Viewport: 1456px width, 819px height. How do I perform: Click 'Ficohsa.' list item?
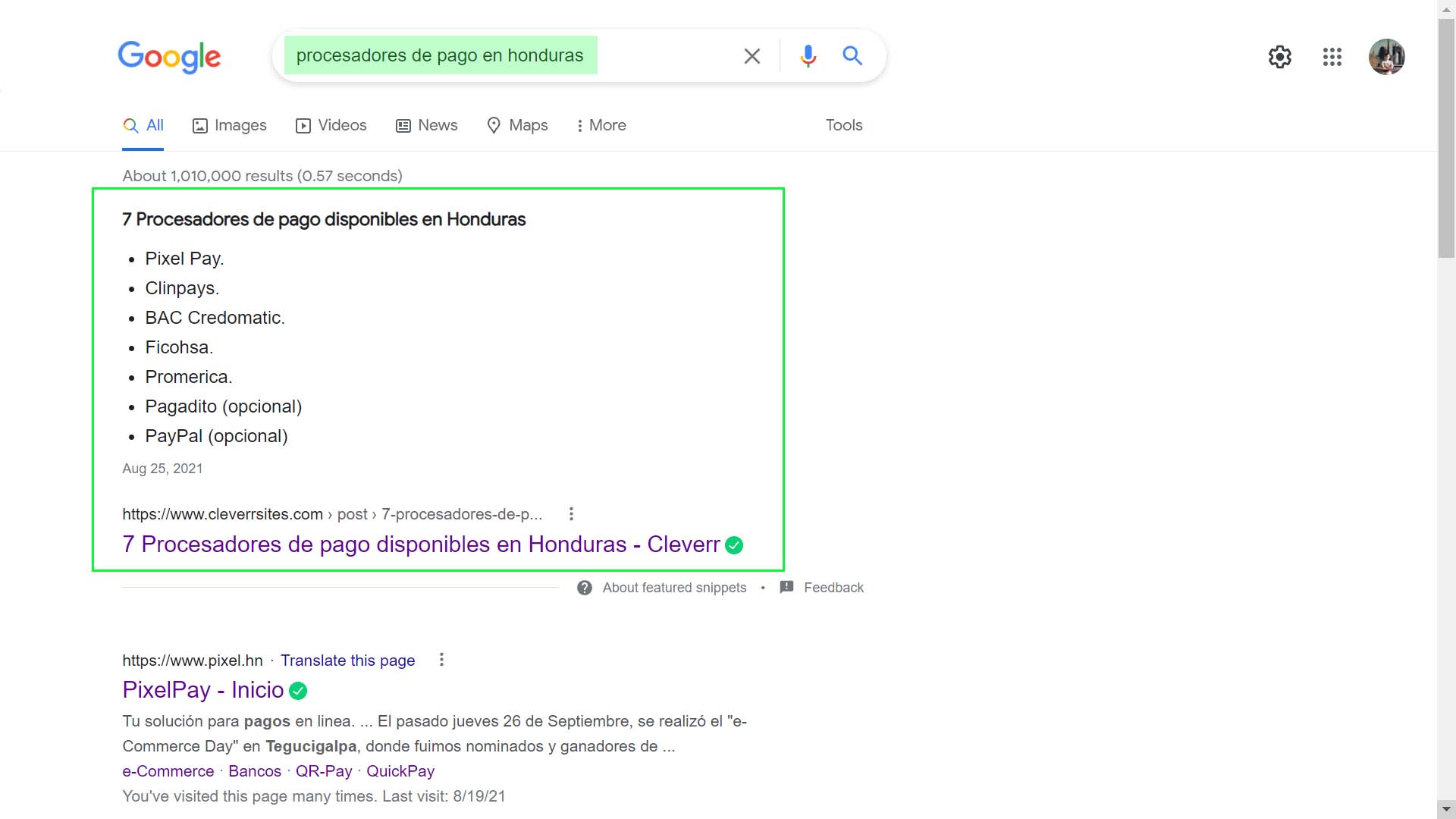179,347
